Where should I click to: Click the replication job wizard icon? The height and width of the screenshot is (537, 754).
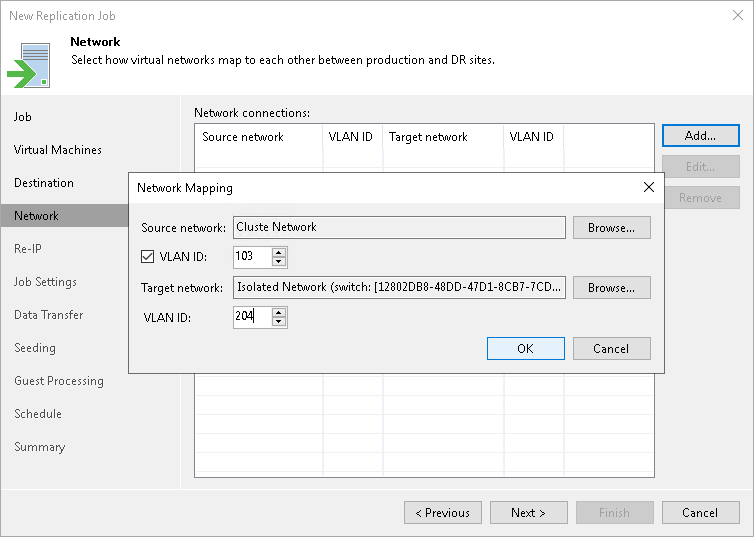[x=28, y=65]
